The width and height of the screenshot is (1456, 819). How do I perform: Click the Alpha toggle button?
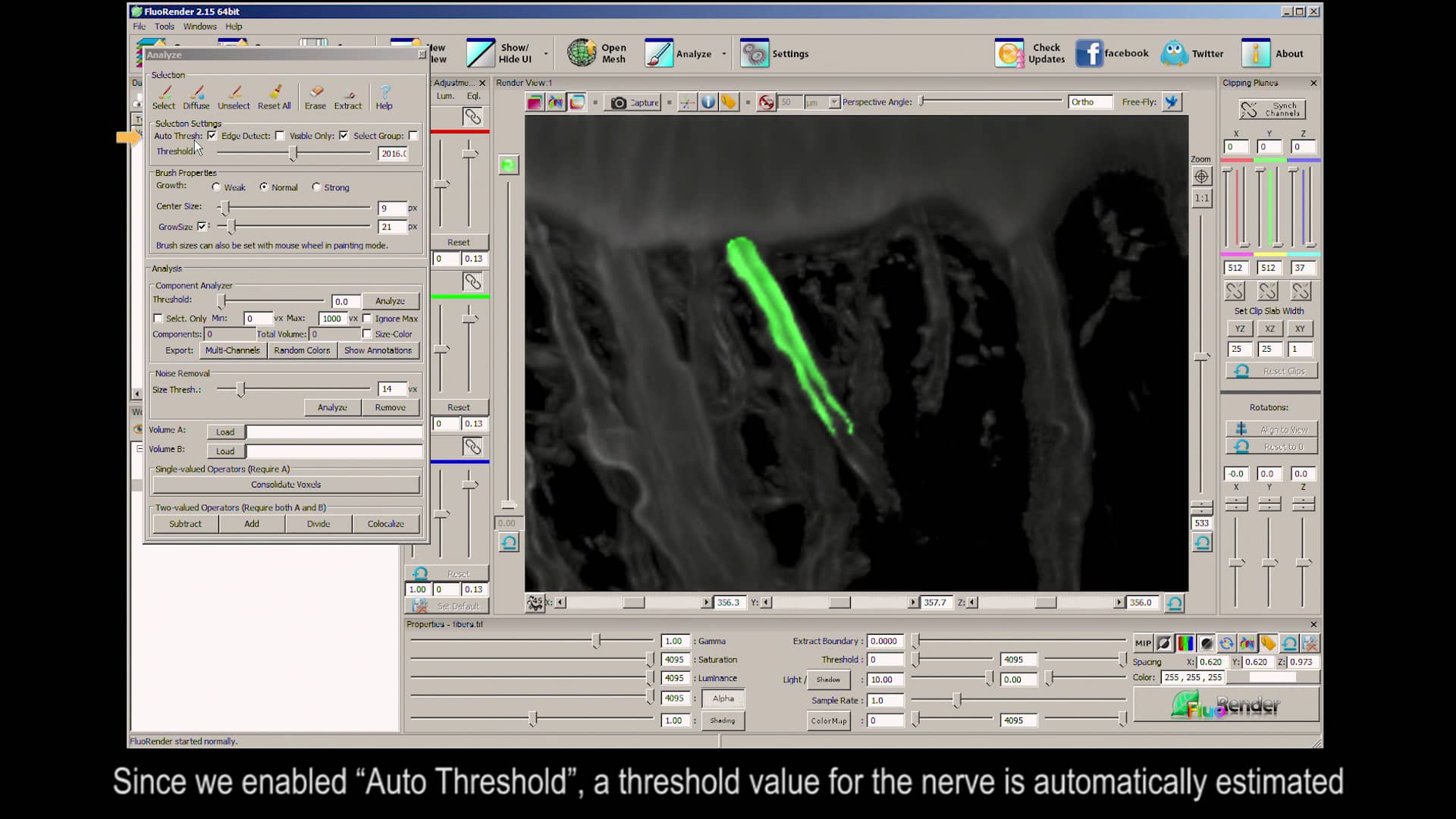(x=723, y=698)
